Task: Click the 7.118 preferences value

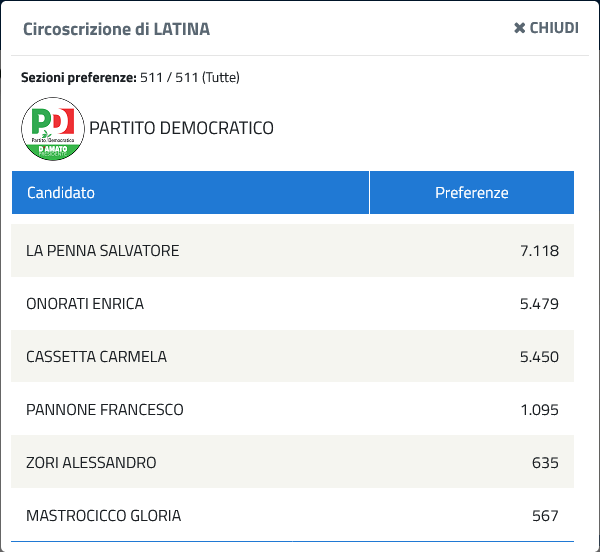Action: (540, 251)
